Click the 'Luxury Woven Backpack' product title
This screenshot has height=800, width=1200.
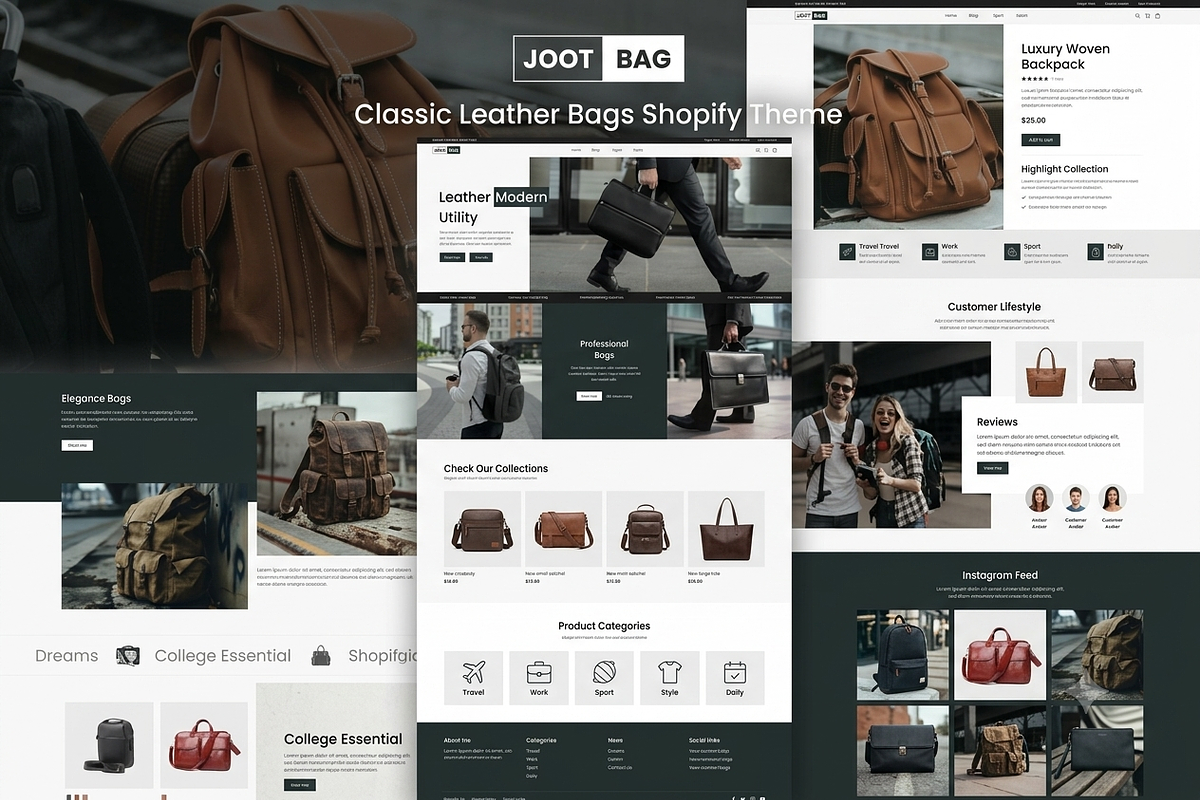click(1065, 56)
